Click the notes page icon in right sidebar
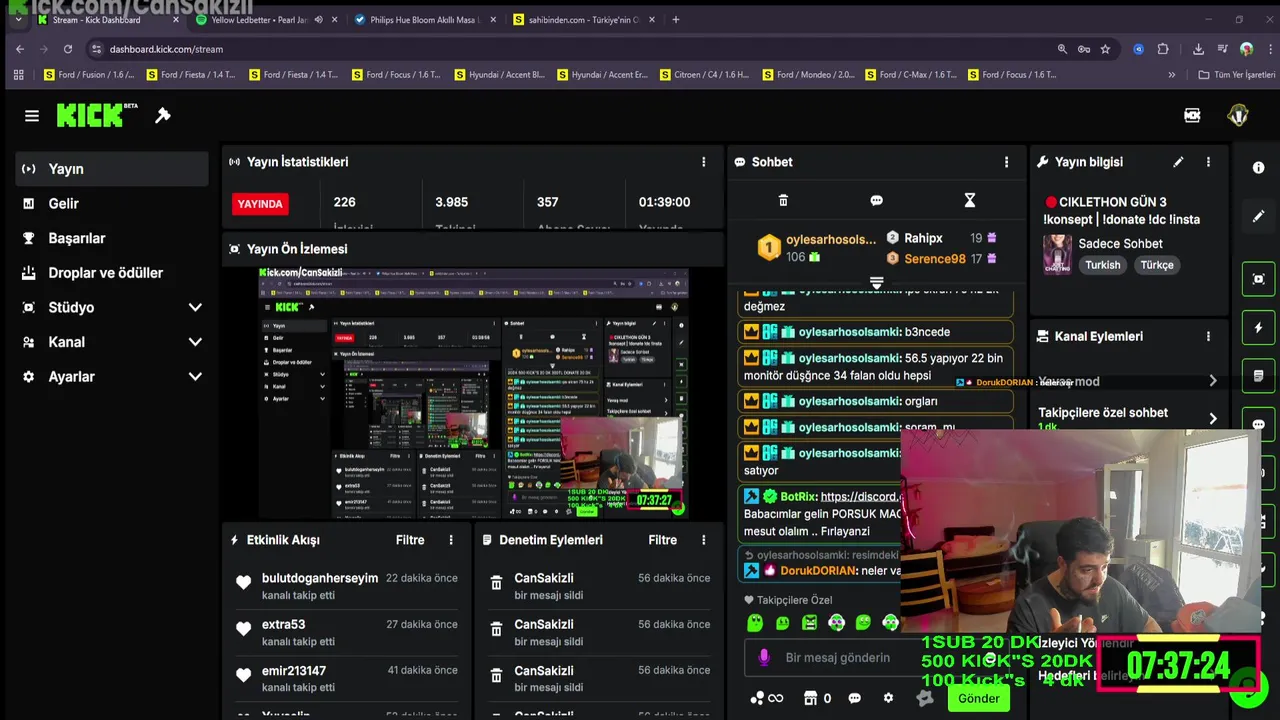The height and width of the screenshot is (720, 1280). [1258, 376]
